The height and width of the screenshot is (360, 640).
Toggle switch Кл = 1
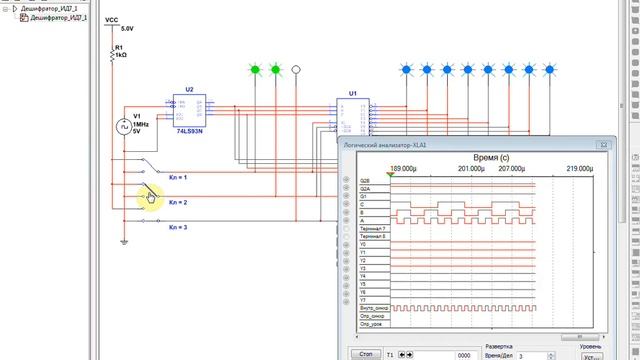tap(151, 165)
